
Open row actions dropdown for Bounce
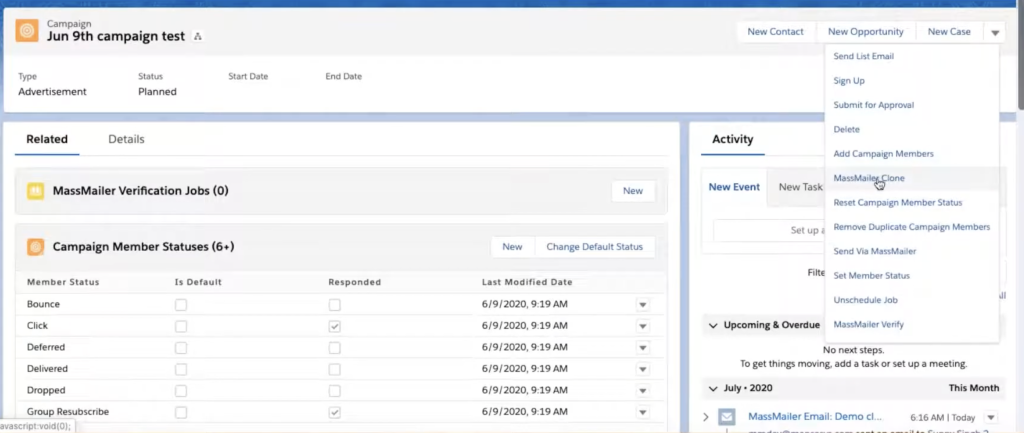tap(643, 305)
